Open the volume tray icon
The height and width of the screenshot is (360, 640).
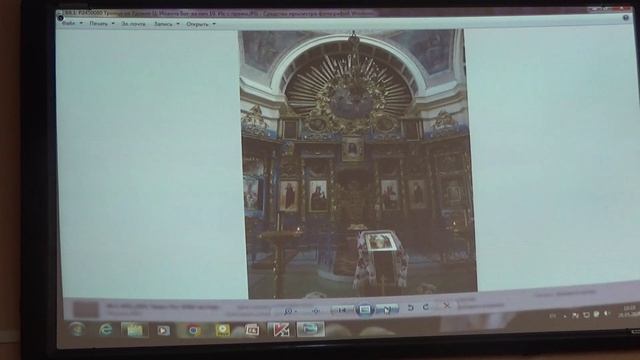[x=606, y=313]
